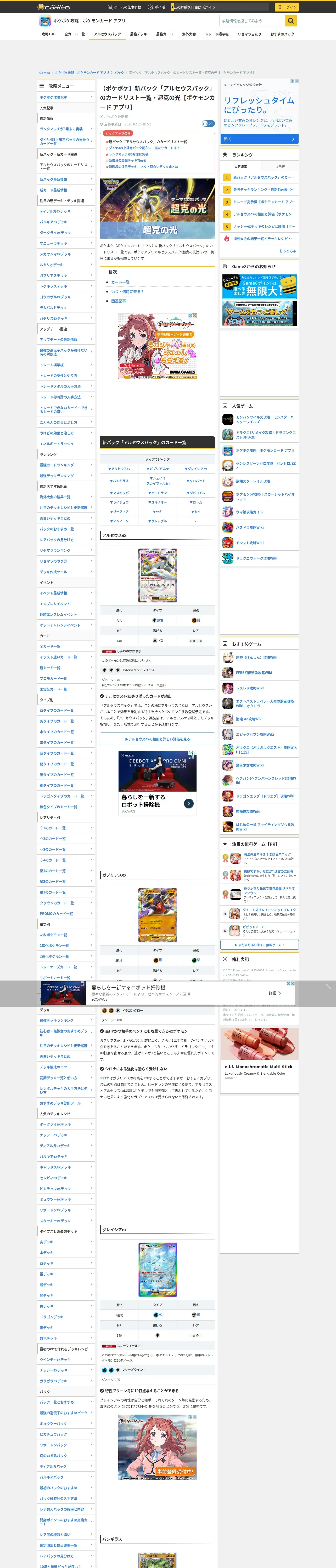Open the 攻略TOP navigation tab
The width and height of the screenshot is (336, 1568).
(x=48, y=34)
